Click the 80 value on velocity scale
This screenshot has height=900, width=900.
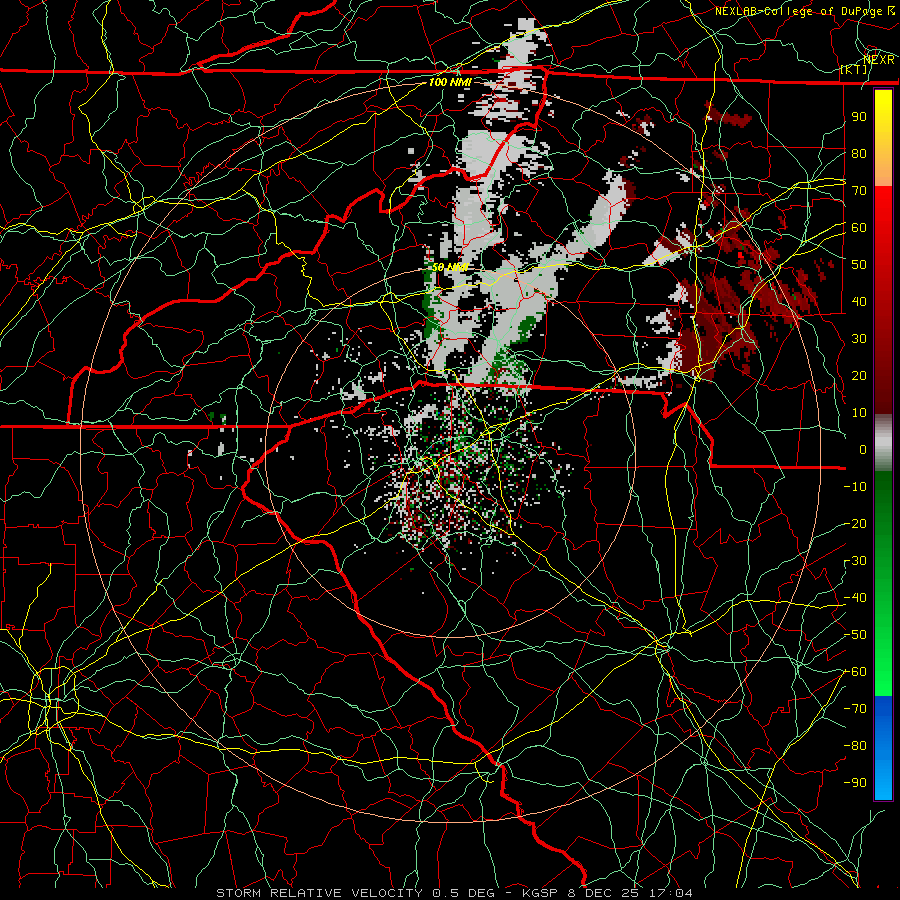(x=859, y=153)
